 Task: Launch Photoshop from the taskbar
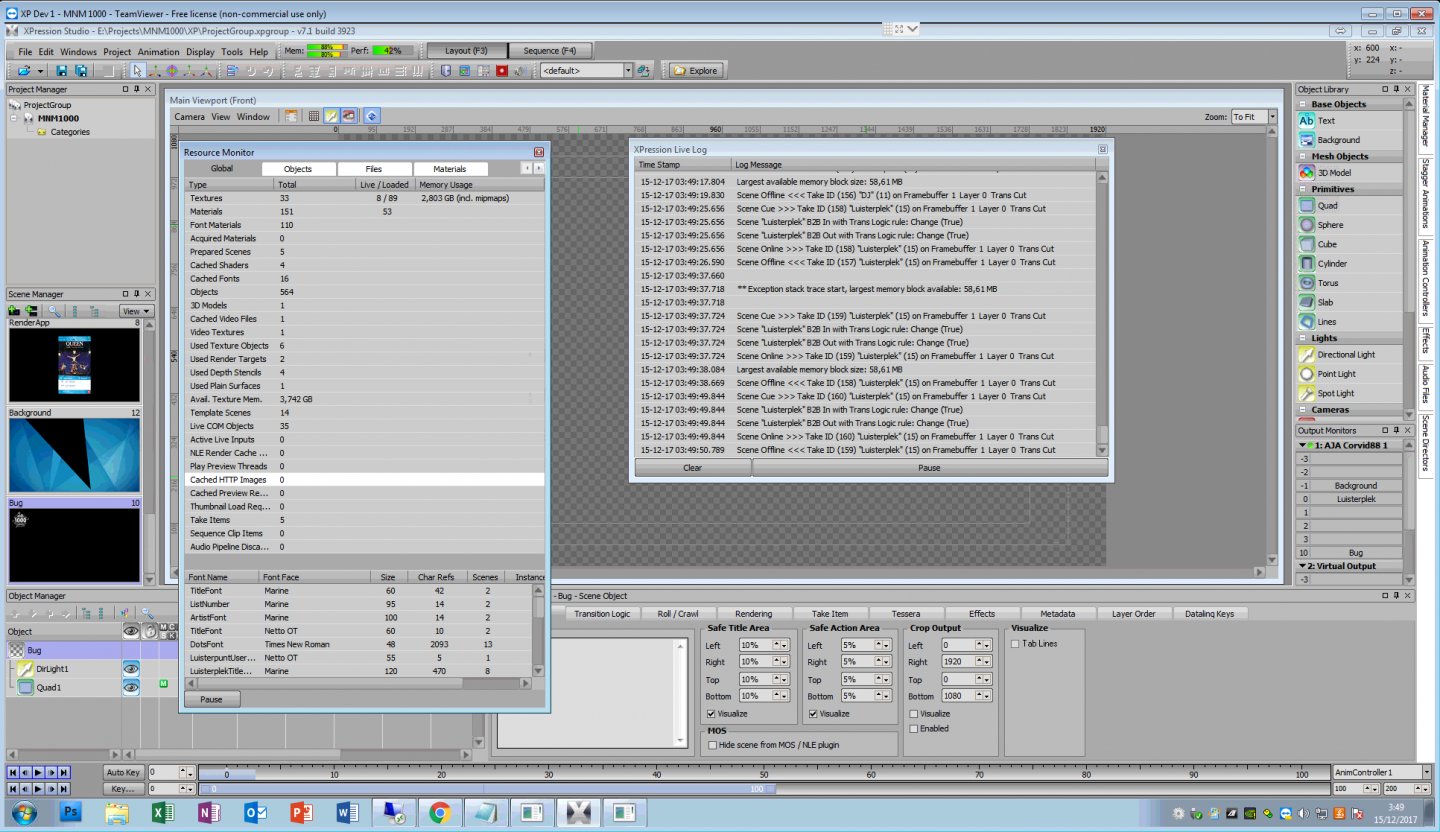(70, 813)
